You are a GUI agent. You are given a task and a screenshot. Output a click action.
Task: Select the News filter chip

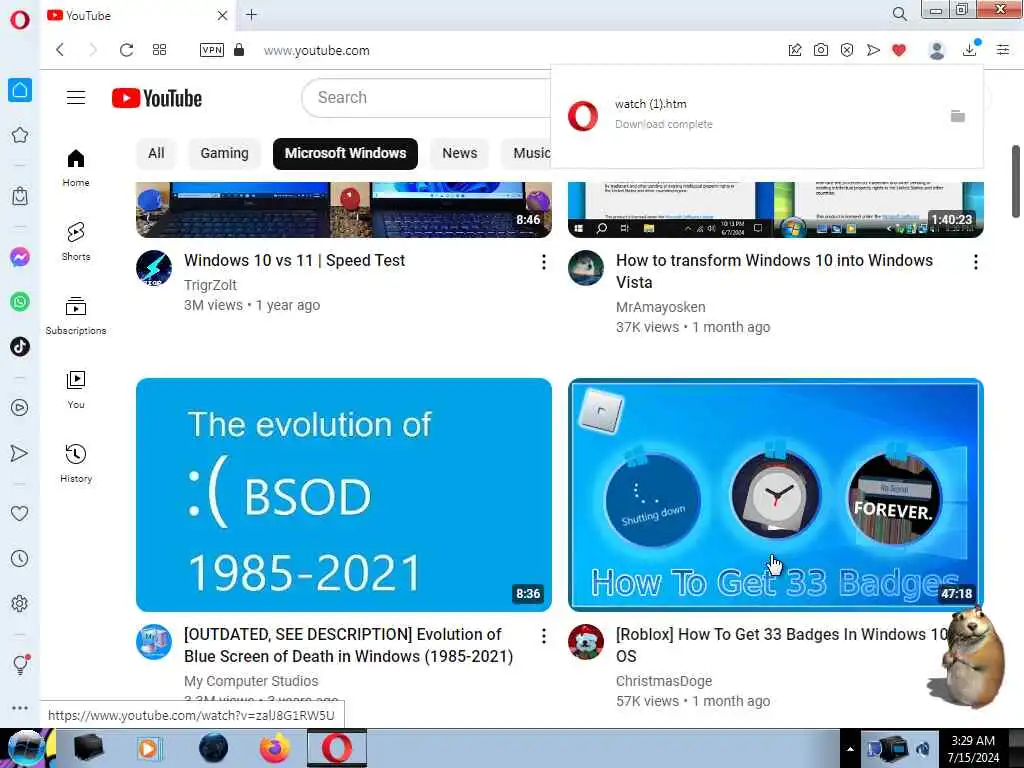460,153
